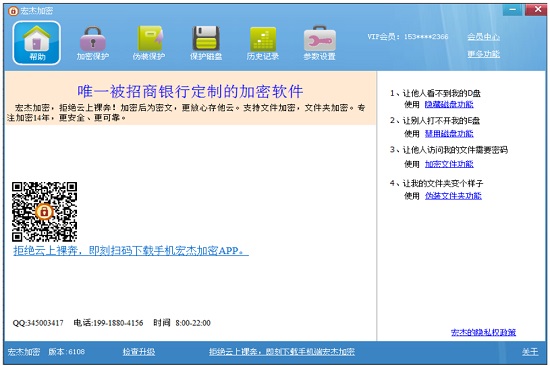Click text 让我的文件夹变个样子

coord(443,183)
